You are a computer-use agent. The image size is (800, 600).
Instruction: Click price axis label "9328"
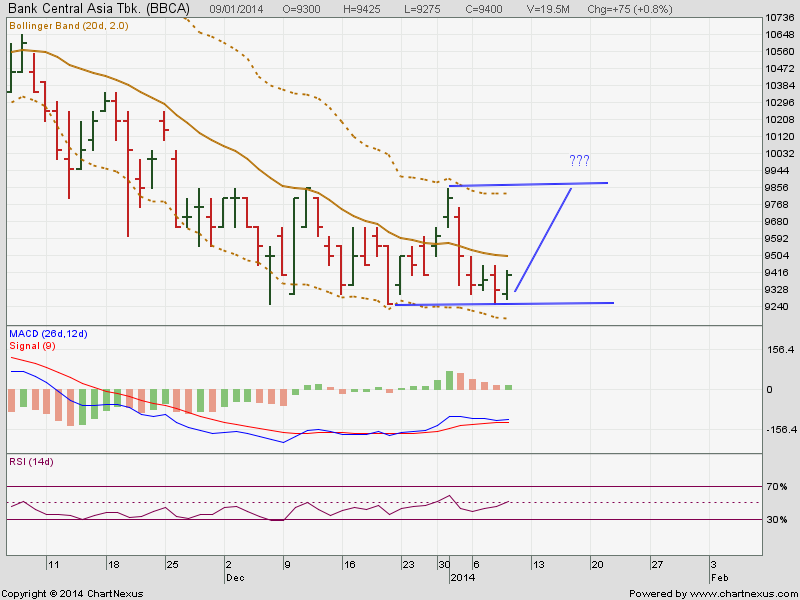coord(777,289)
